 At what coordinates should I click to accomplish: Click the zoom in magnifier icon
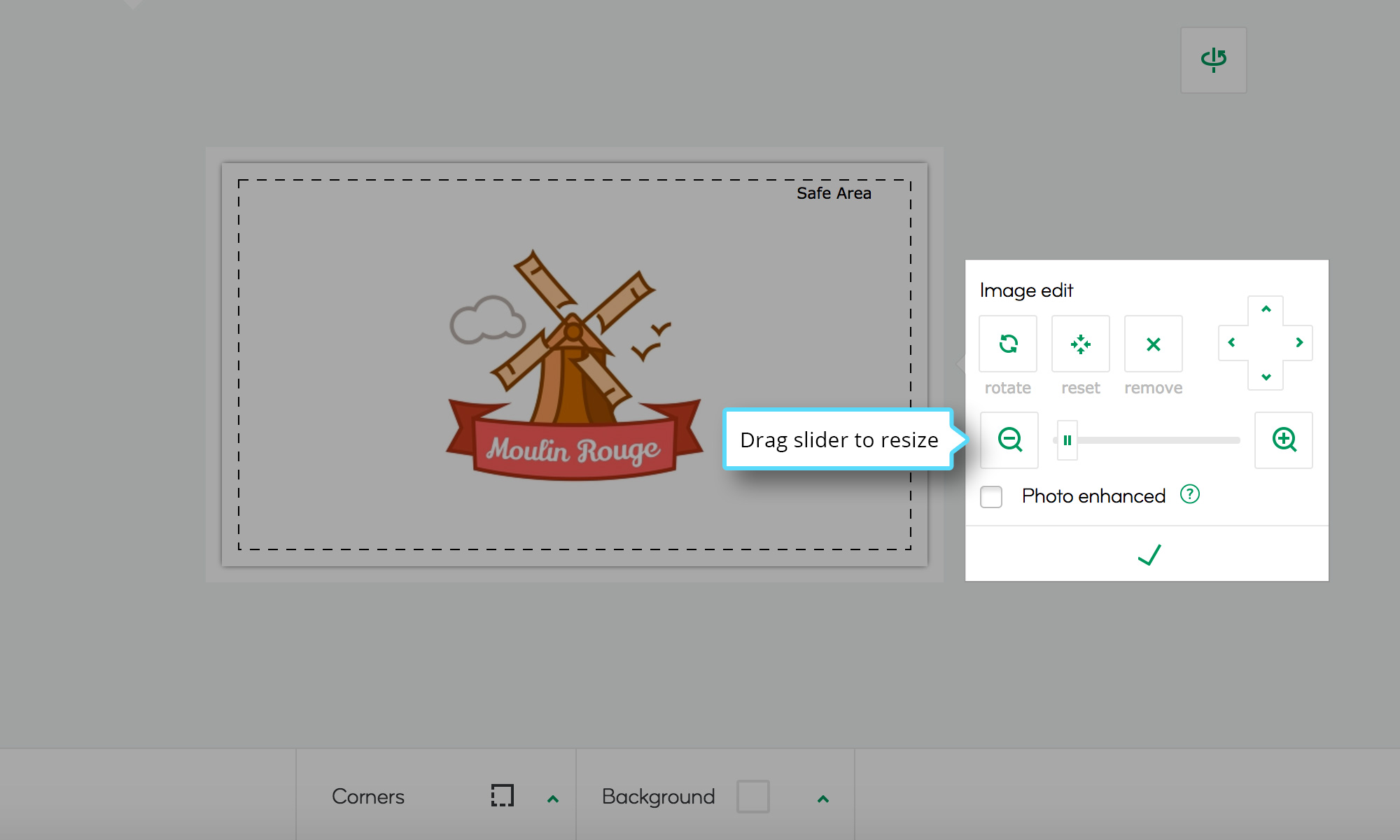click(x=1284, y=440)
